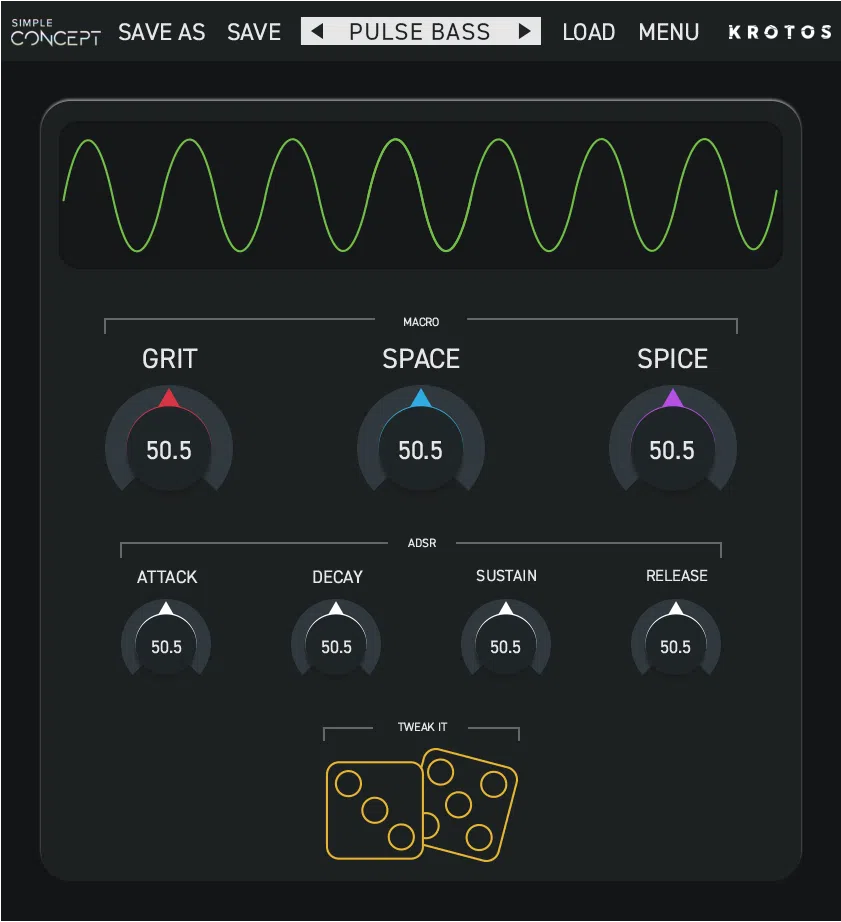
Task: Click the next preset right arrow
Action: [x=524, y=31]
